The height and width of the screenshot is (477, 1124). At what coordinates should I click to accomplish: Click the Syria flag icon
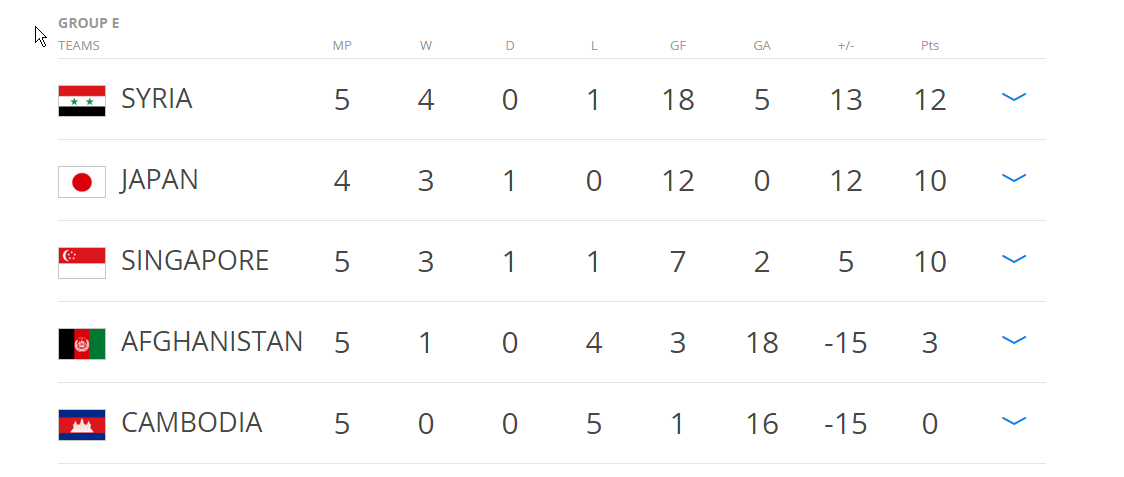[82, 100]
